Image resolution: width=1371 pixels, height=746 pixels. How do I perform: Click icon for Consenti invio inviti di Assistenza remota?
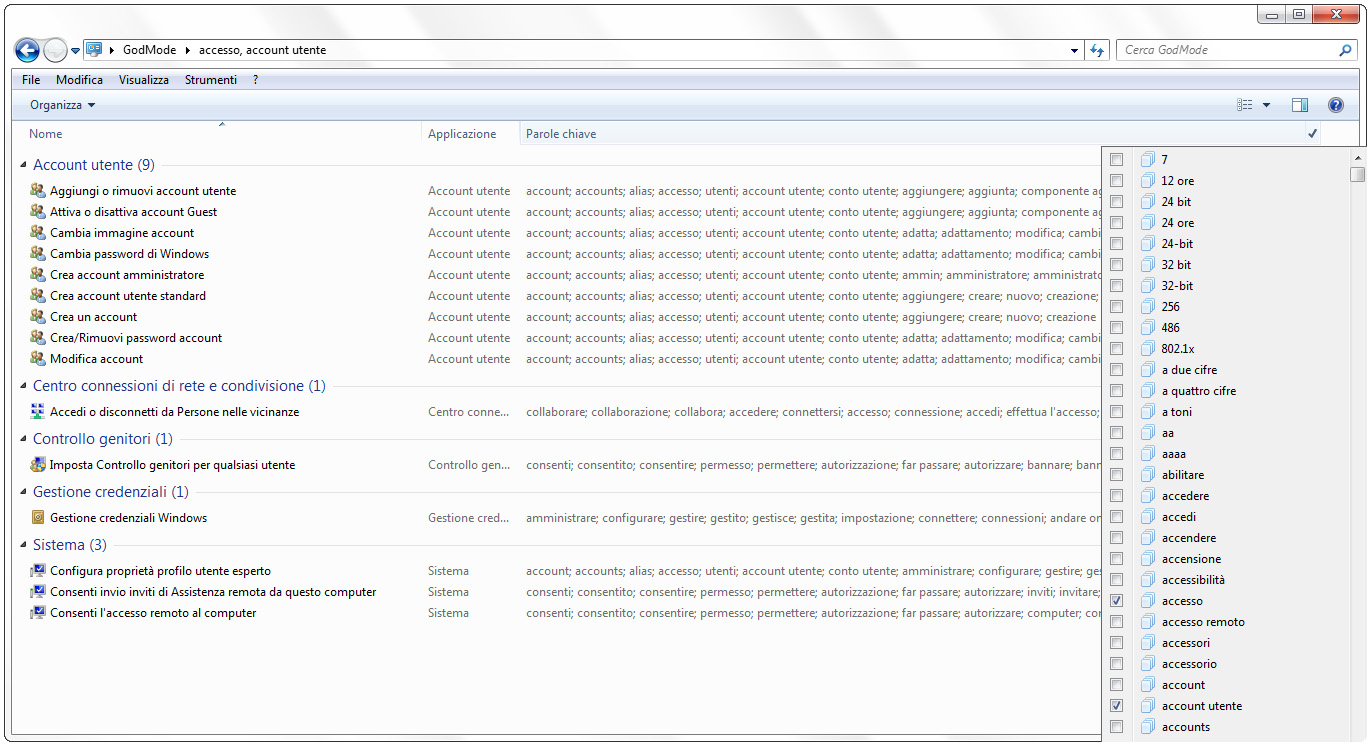[38, 592]
